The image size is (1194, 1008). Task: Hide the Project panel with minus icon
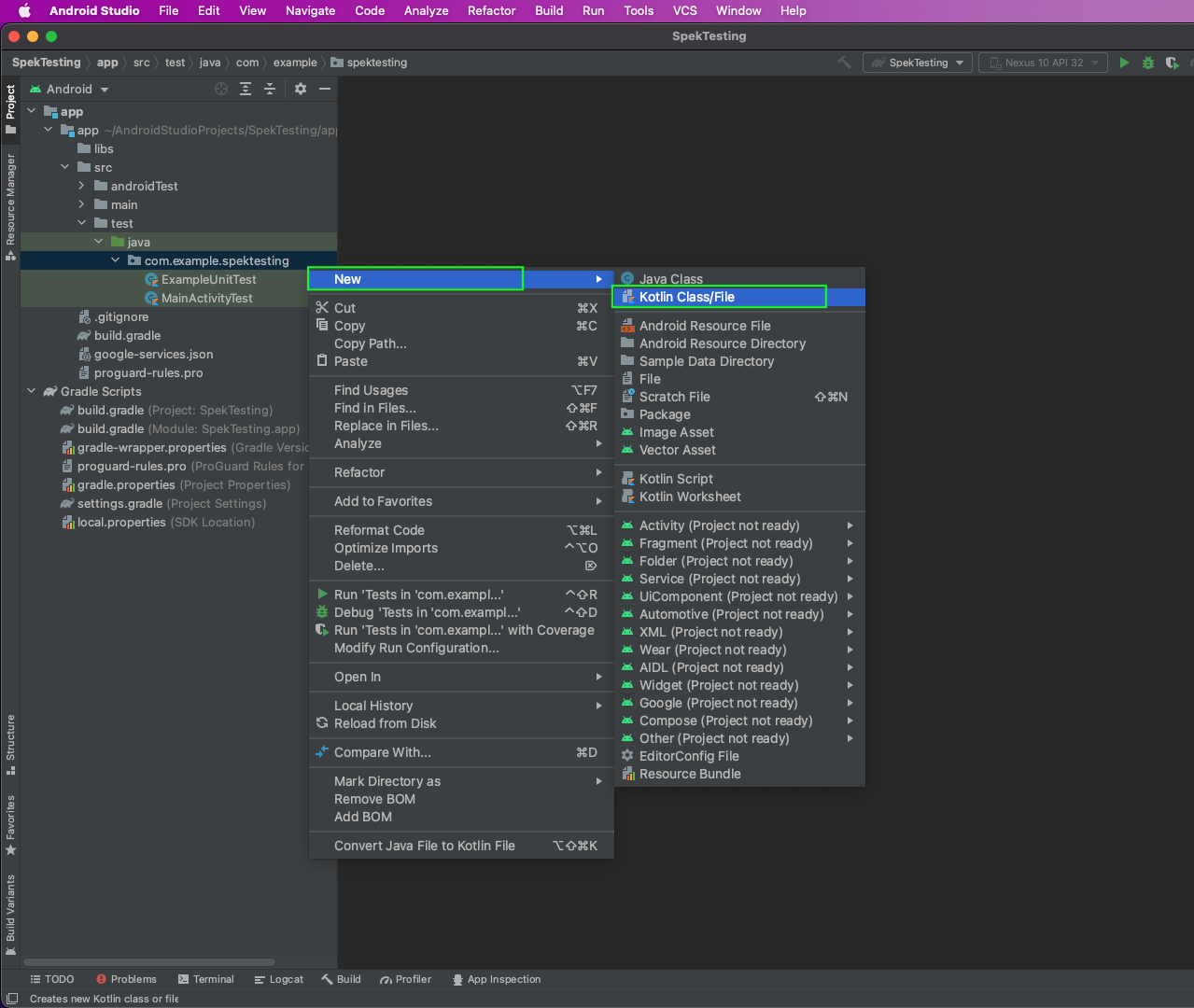point(325,89)
